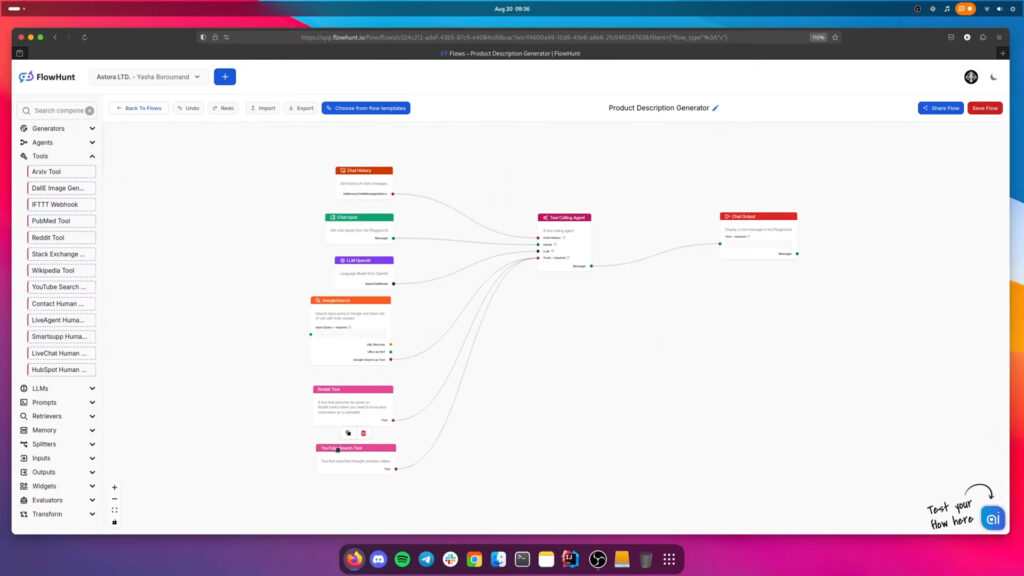
Task: Delete the Reddit Tool node via trash icon
Action: tap(363, 432)
